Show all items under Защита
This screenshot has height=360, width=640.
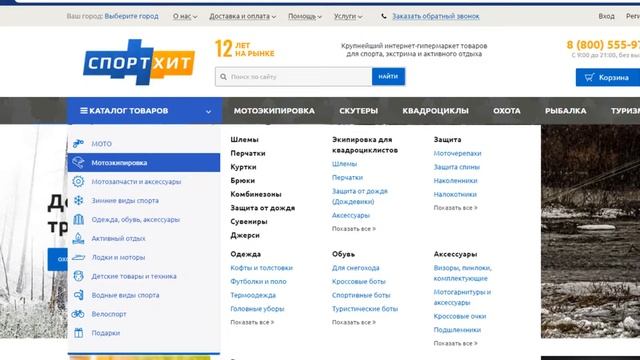pos(456,208)
